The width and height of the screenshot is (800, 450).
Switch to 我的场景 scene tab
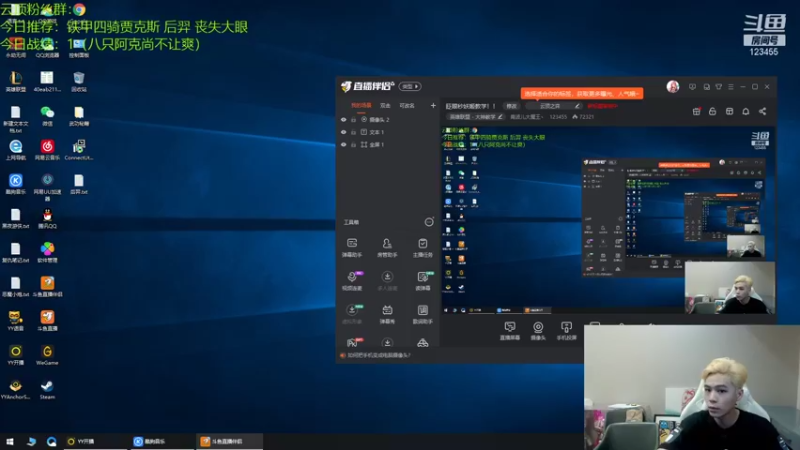click(x=361, y=106)
